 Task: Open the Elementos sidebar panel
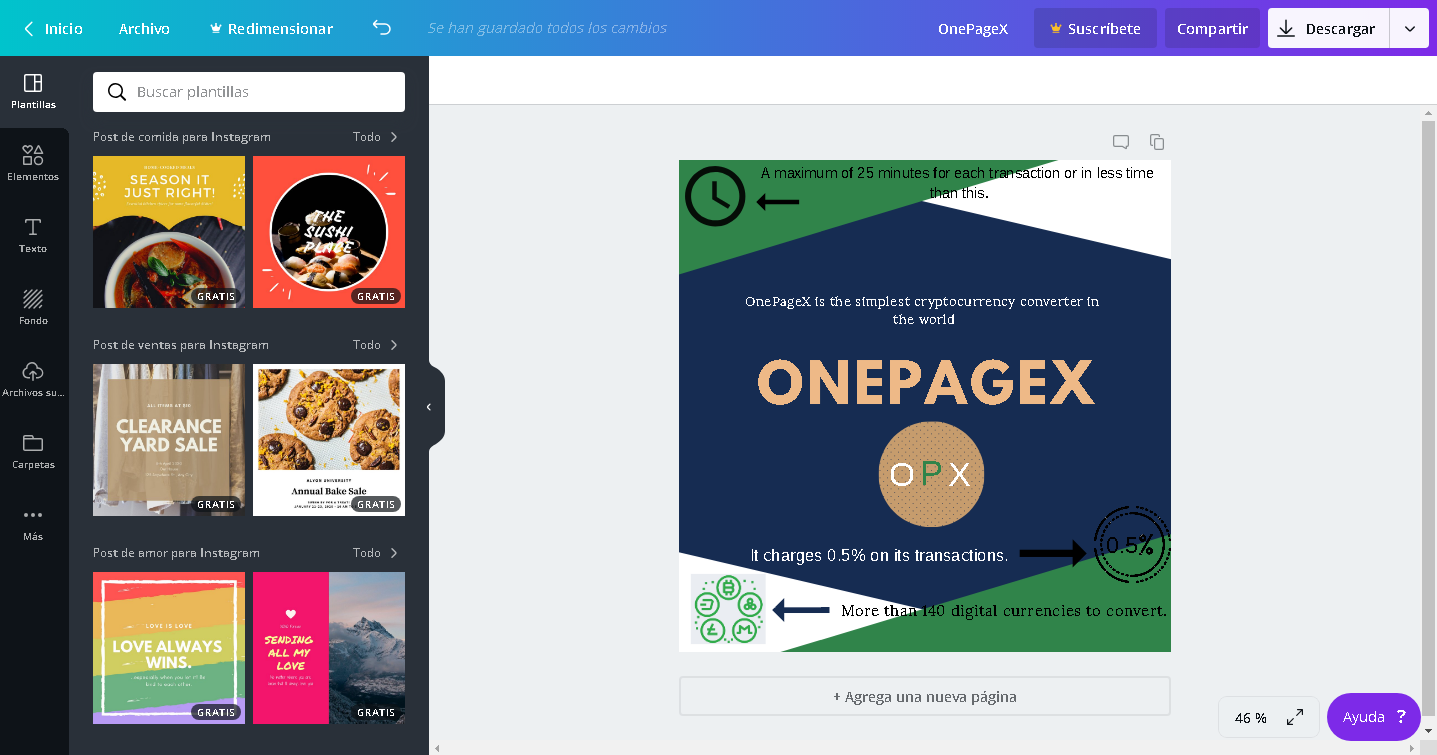(33, 164)
